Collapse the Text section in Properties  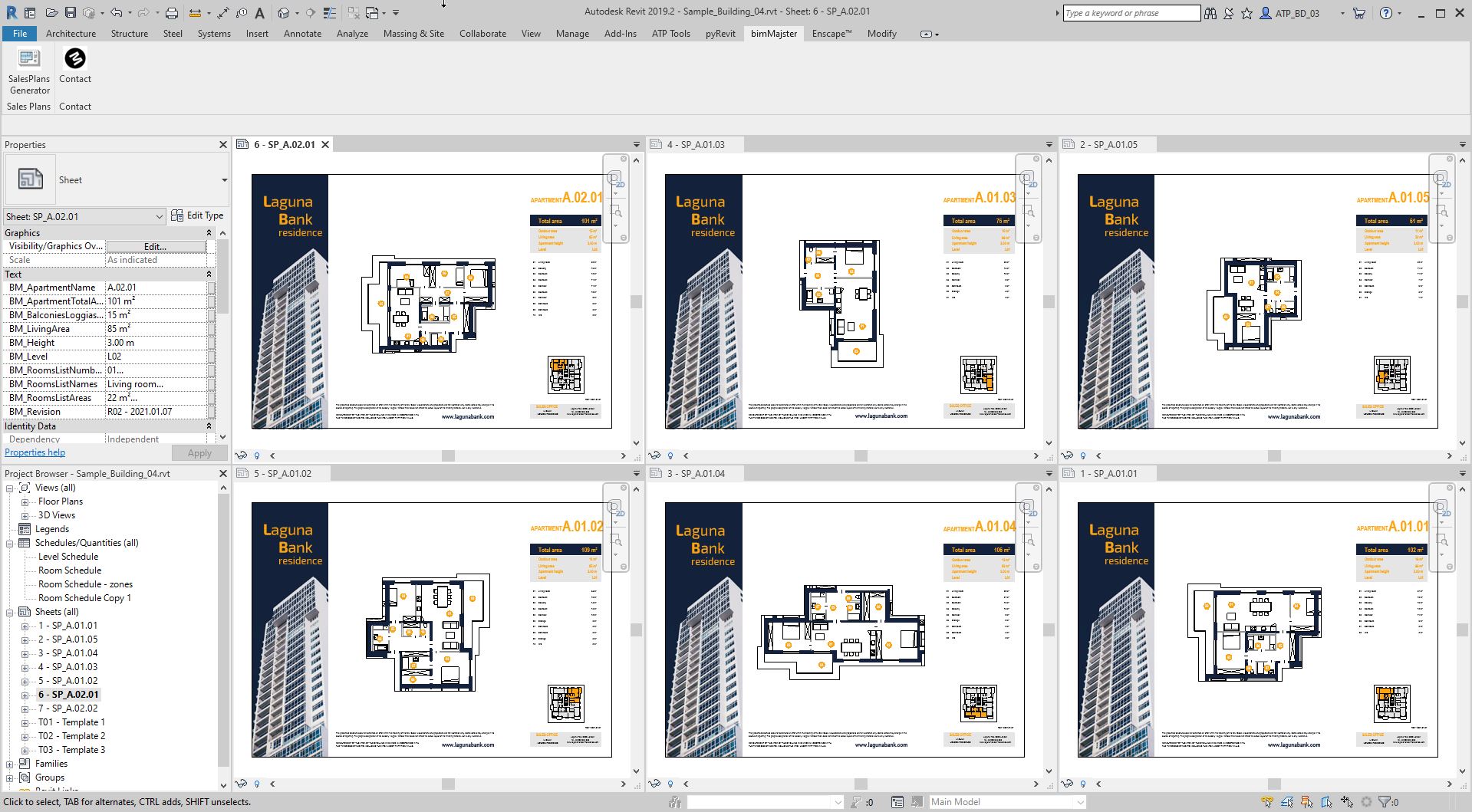point(209,274)
